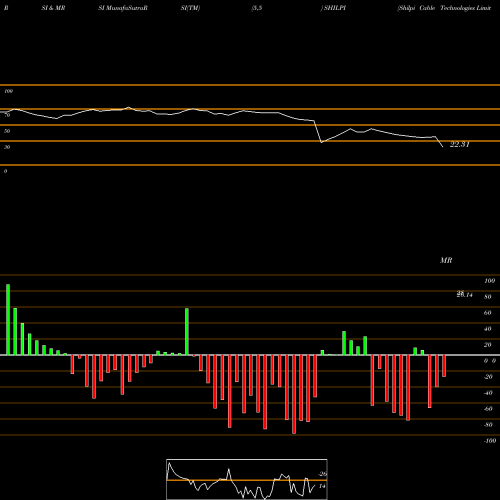
Task: Click the 100 label on the RSI axis
Action: (x=9, y=91)
